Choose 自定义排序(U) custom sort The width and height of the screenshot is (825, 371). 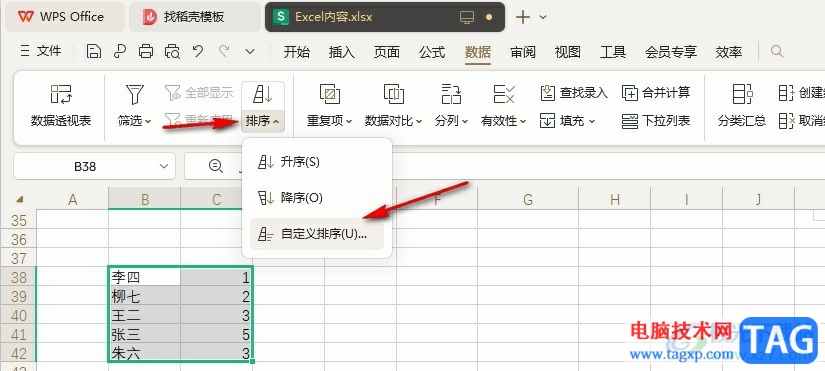pyautogui.click(x=317, y=234)
